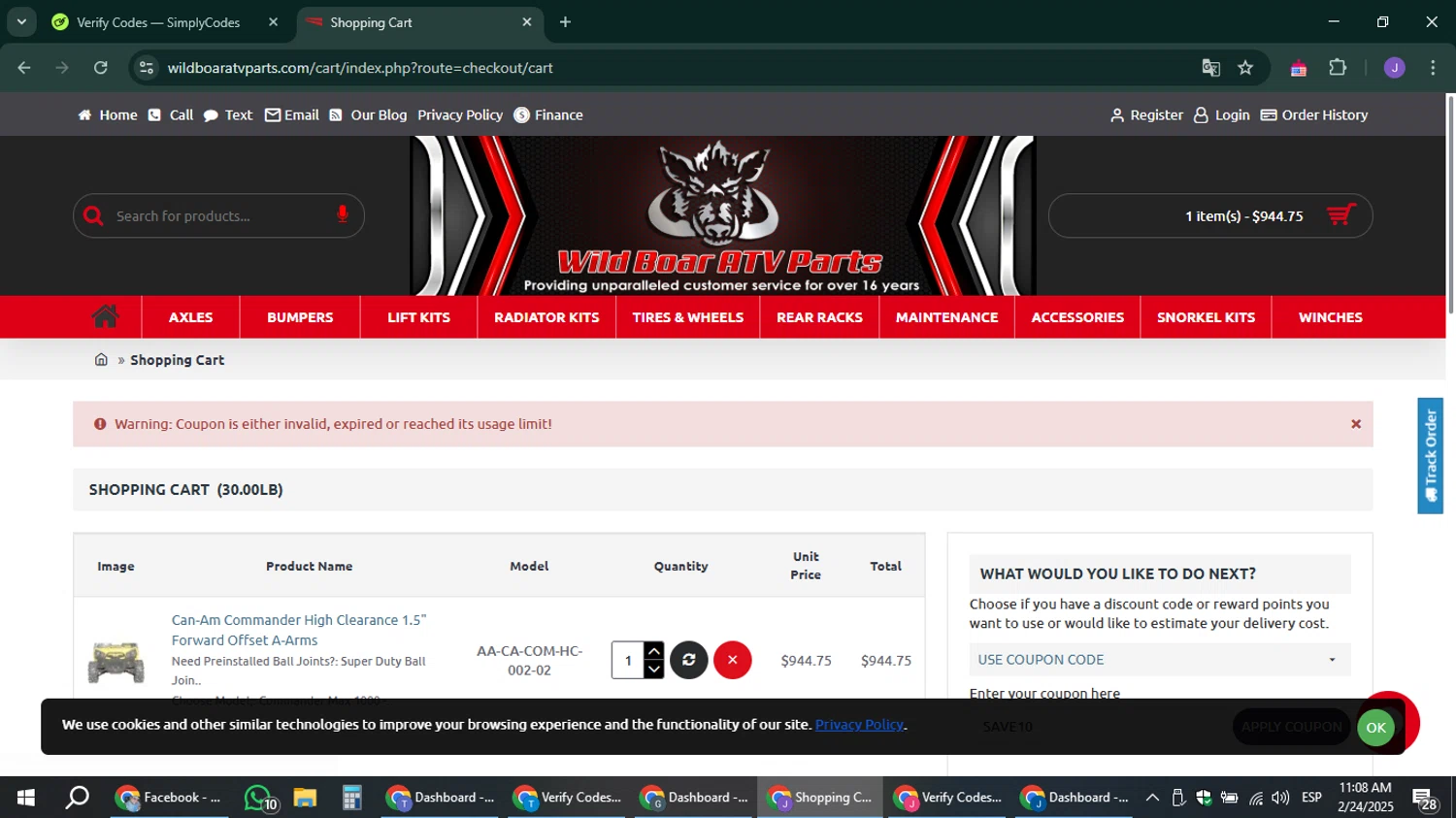Click the product search input field
This screenshot has width=1456, height=818.
[x=221, y=215]
